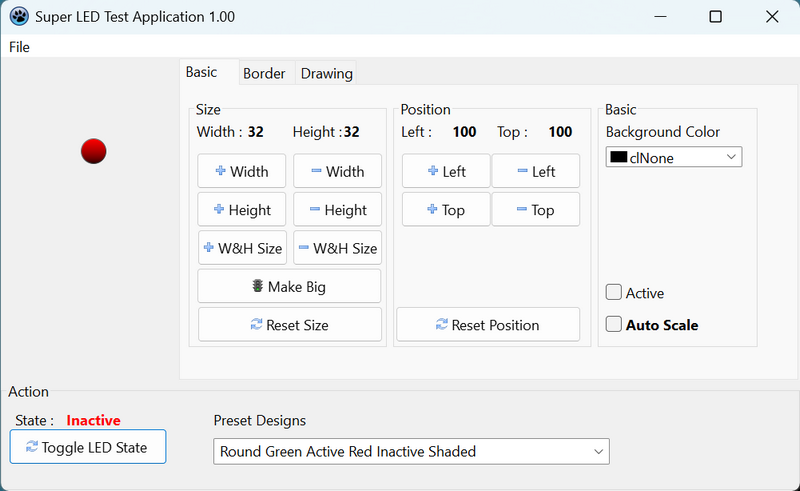Increase LED width with plus Width button
Viewport: 800px width, 491px height.
pos(242,171)
